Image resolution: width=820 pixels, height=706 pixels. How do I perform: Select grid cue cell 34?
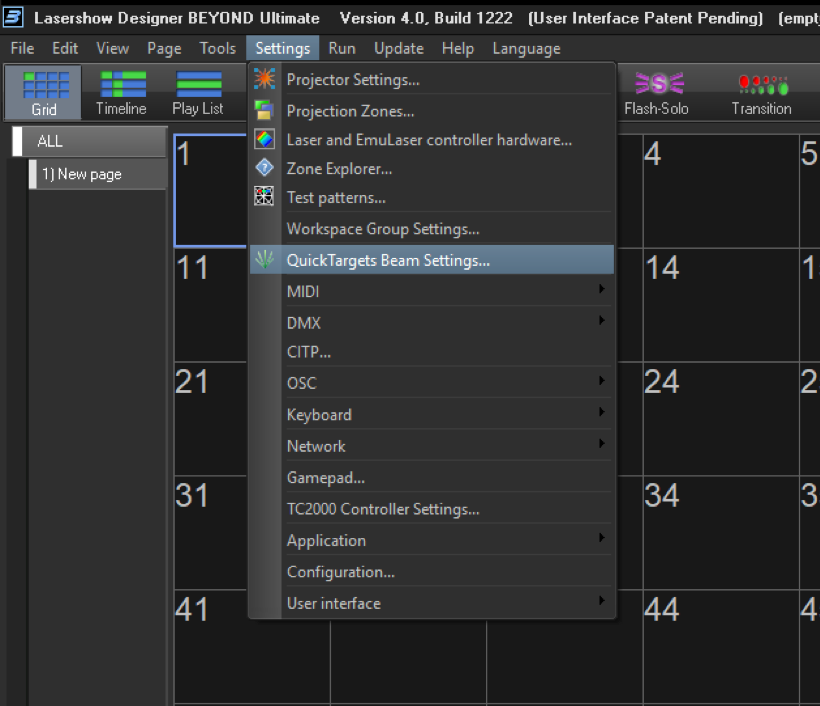click(x=721, y=532)
